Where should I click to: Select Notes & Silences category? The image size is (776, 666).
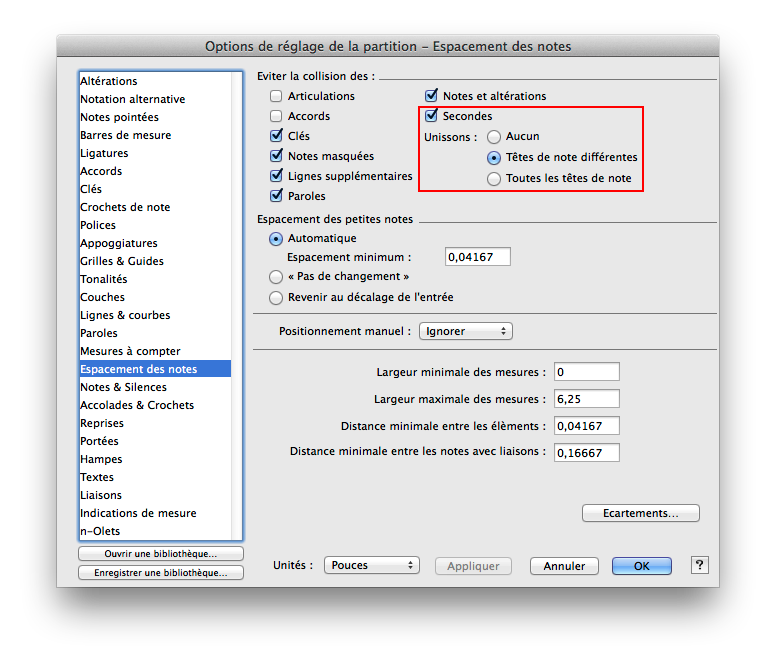(x=123, y=387)
